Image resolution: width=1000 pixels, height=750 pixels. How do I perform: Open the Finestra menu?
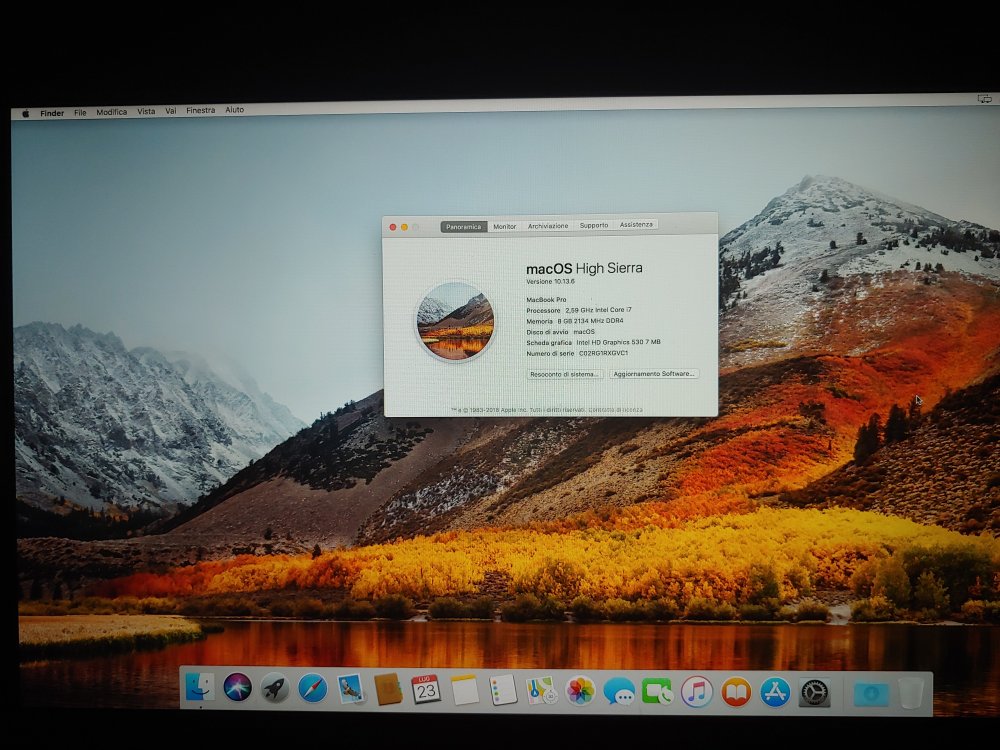tap(200, 110)
